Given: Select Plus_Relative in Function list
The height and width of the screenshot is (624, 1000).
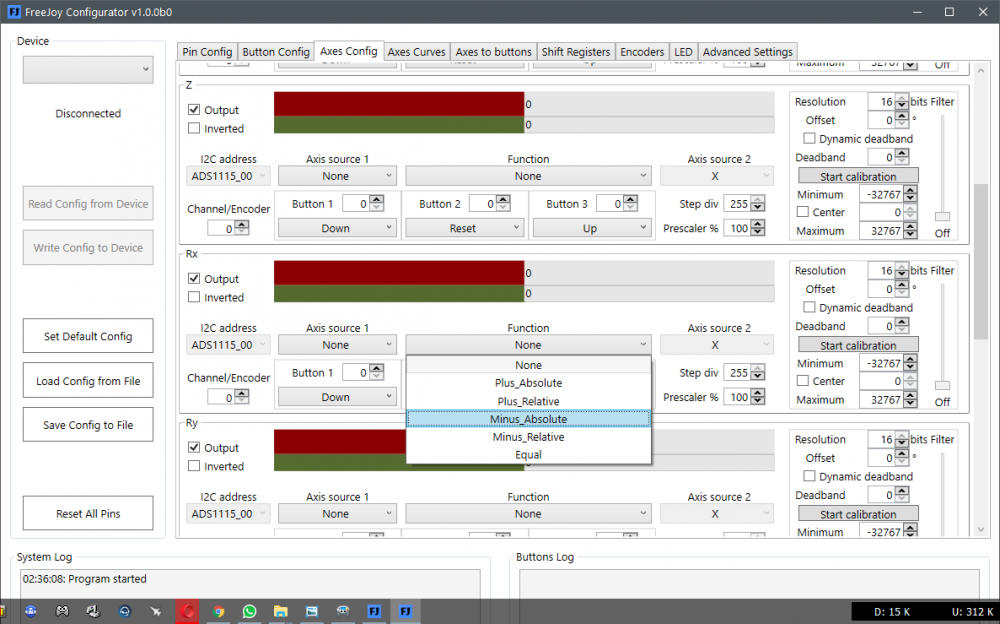Looking at the screenshot, I should click(x=529, y=401).
